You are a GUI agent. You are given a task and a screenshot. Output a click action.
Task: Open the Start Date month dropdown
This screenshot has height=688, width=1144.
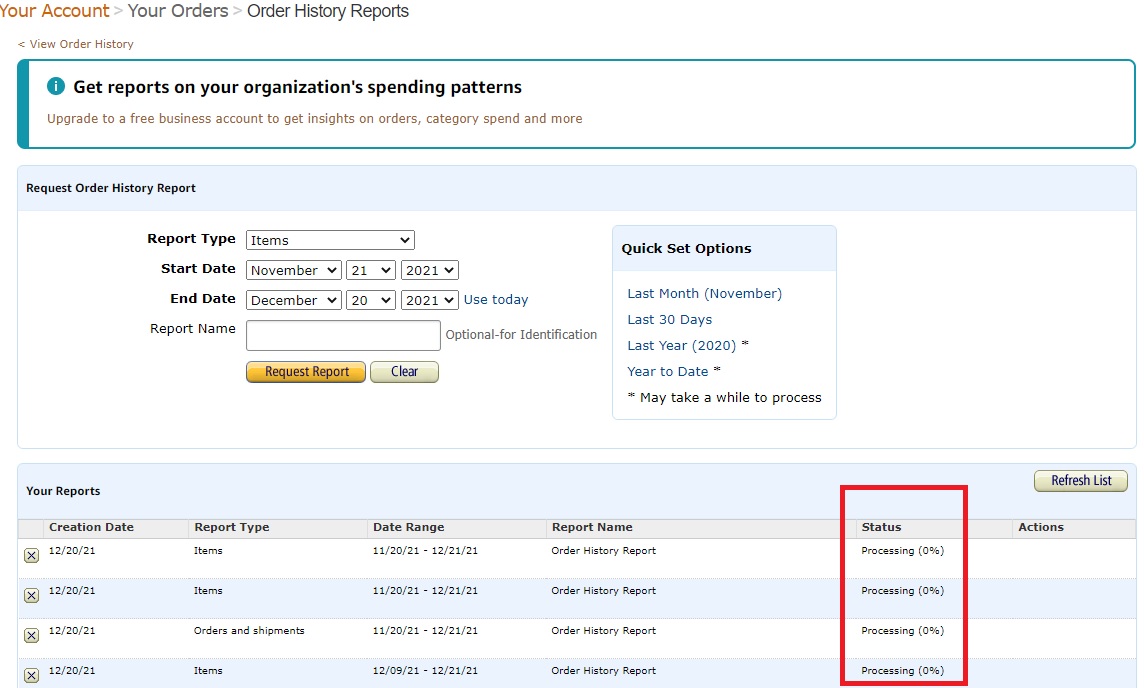click(293, 270)
